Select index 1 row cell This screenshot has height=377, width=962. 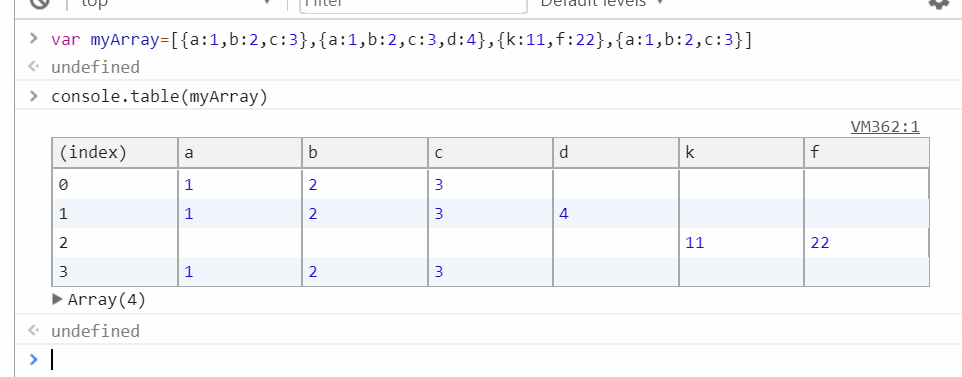[115, 214]
